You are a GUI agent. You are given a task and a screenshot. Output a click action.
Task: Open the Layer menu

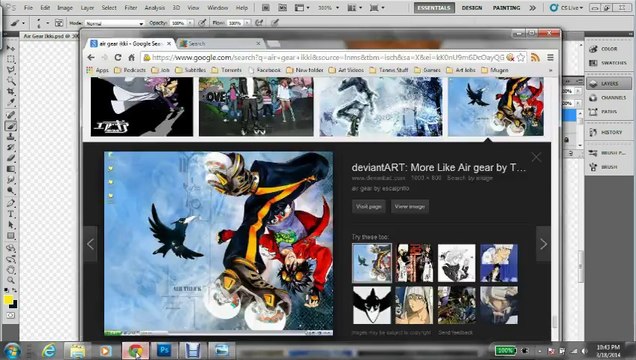[x=87, y=8]
